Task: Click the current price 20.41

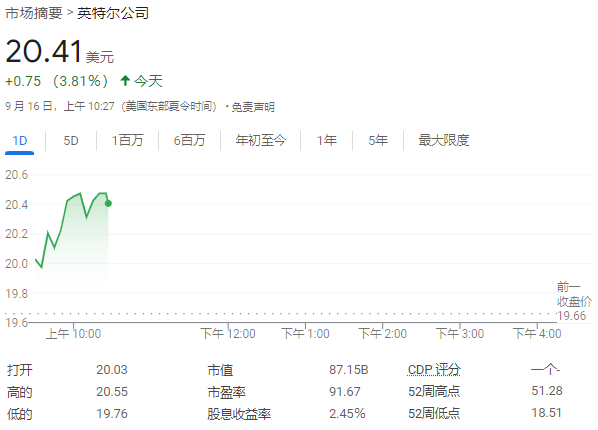Action: point(43,51)
